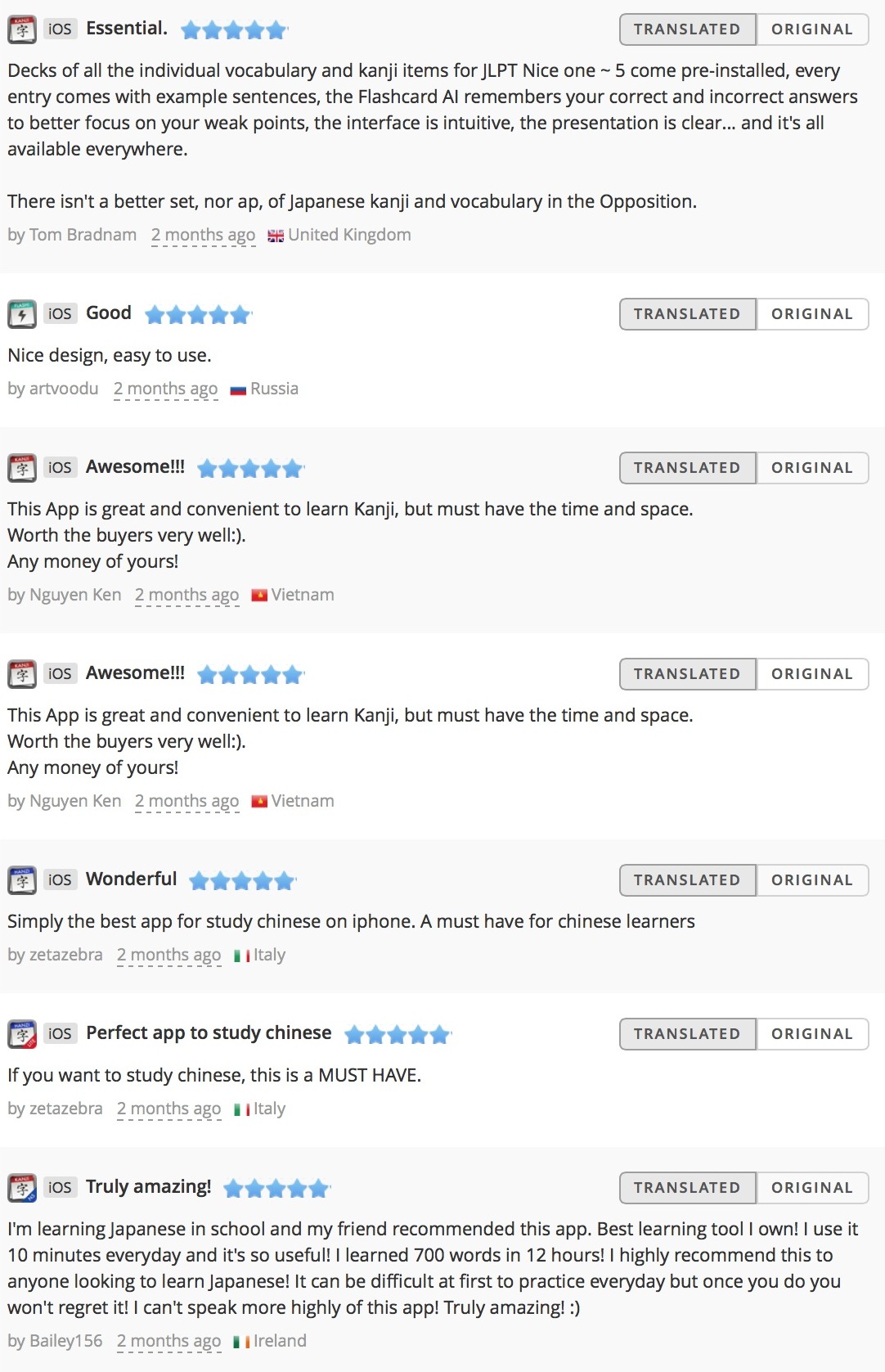Click the app icon beside the 'Essential.' review
This screenshot has width=885, height=1372.
coord(22,29)
